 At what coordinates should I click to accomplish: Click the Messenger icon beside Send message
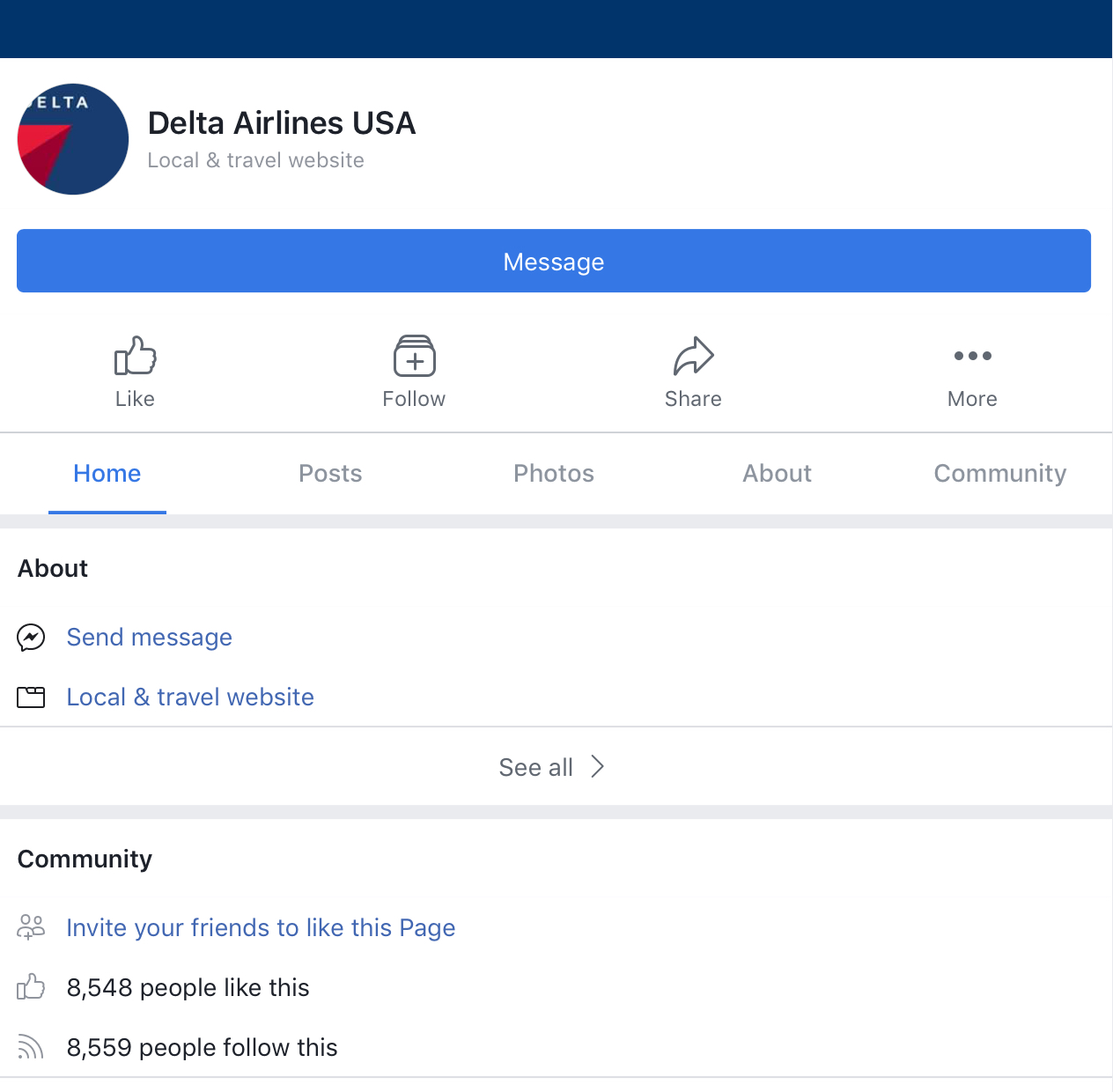31,638
